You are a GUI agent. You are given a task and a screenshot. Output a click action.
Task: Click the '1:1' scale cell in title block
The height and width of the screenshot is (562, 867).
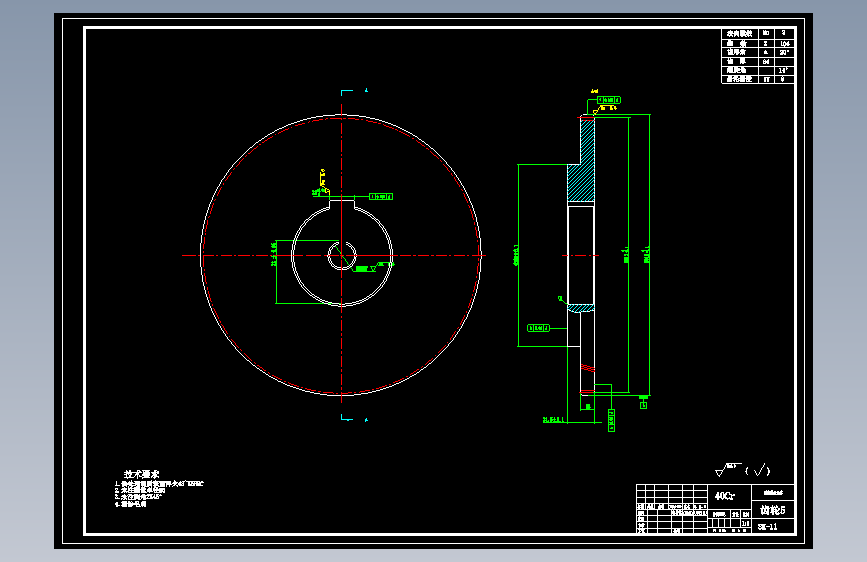point(745,523)
